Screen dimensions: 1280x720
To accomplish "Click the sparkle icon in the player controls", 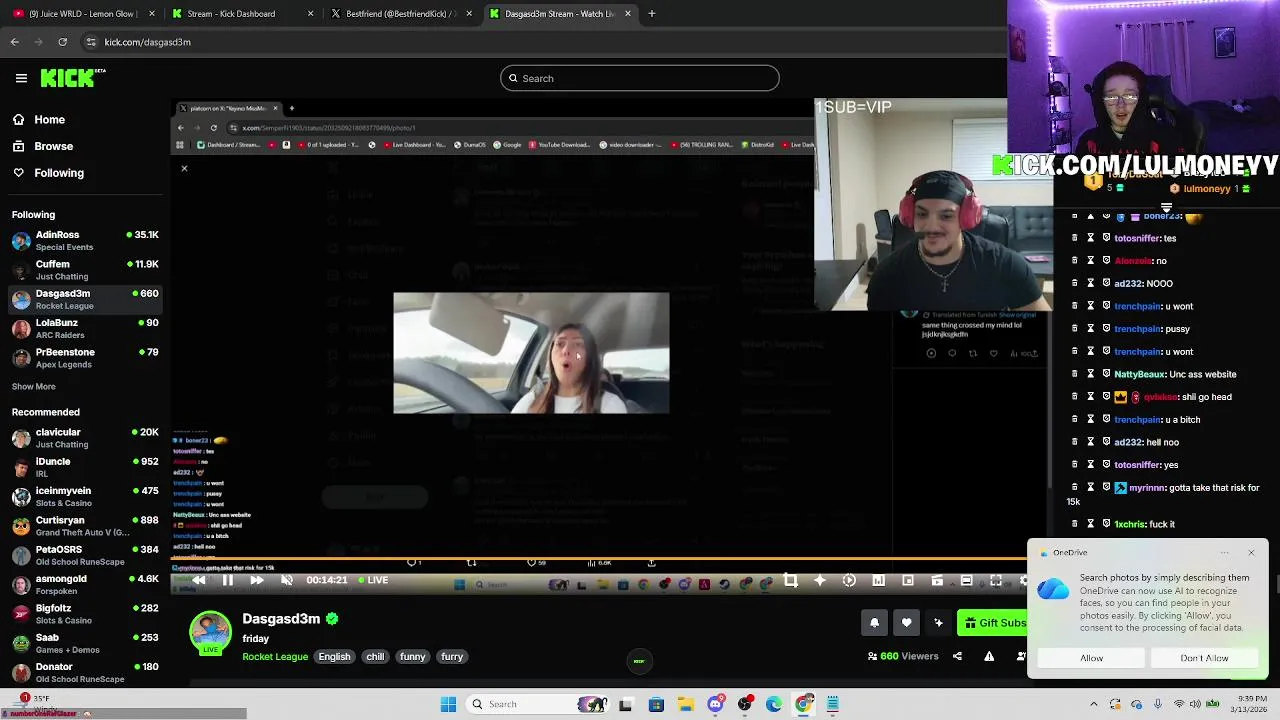I will click(820, 580).
